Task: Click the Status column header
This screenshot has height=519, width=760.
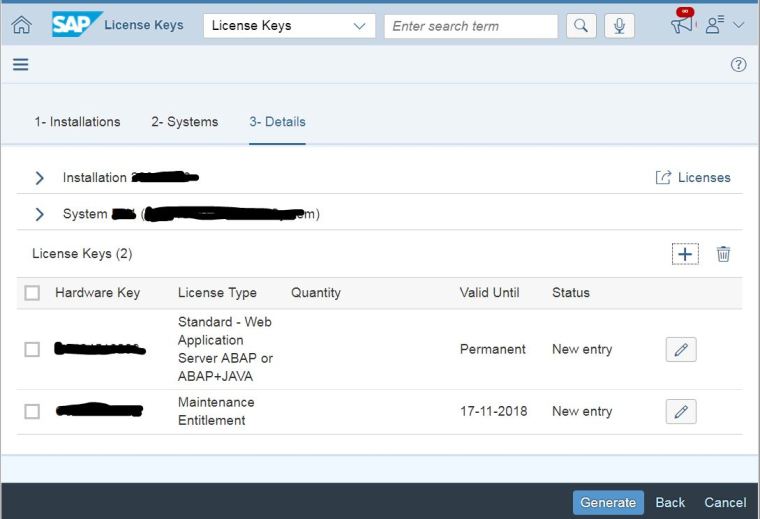Action: pyautogui.click(x=571, y=293)
